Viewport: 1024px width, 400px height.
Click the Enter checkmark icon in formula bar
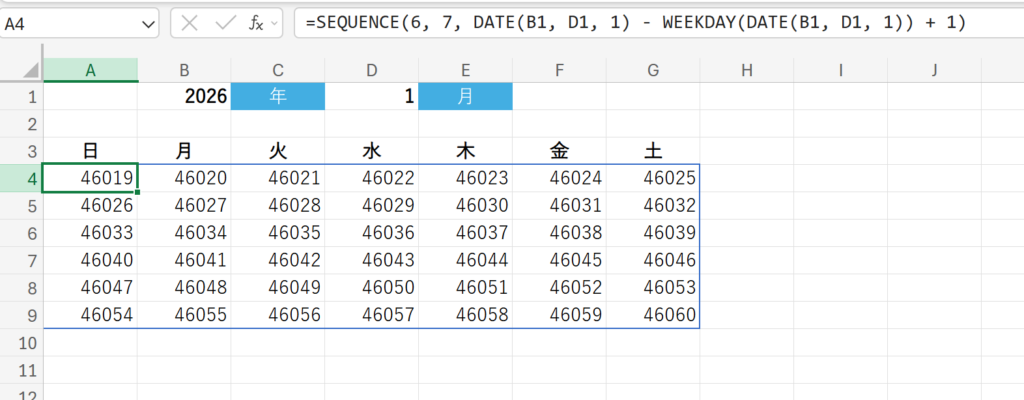coord(225,23)
